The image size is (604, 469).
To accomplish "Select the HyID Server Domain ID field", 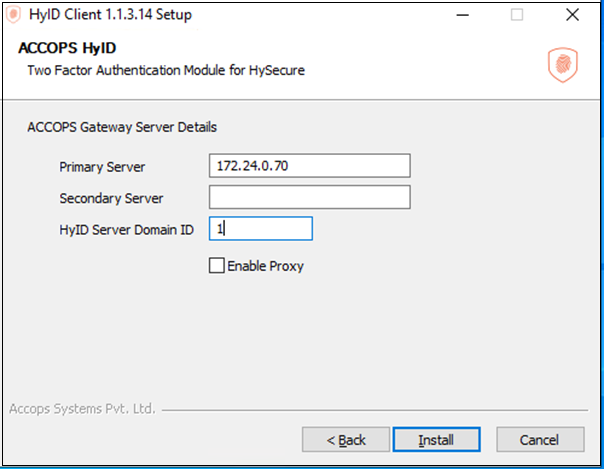I will coord(261,229).
